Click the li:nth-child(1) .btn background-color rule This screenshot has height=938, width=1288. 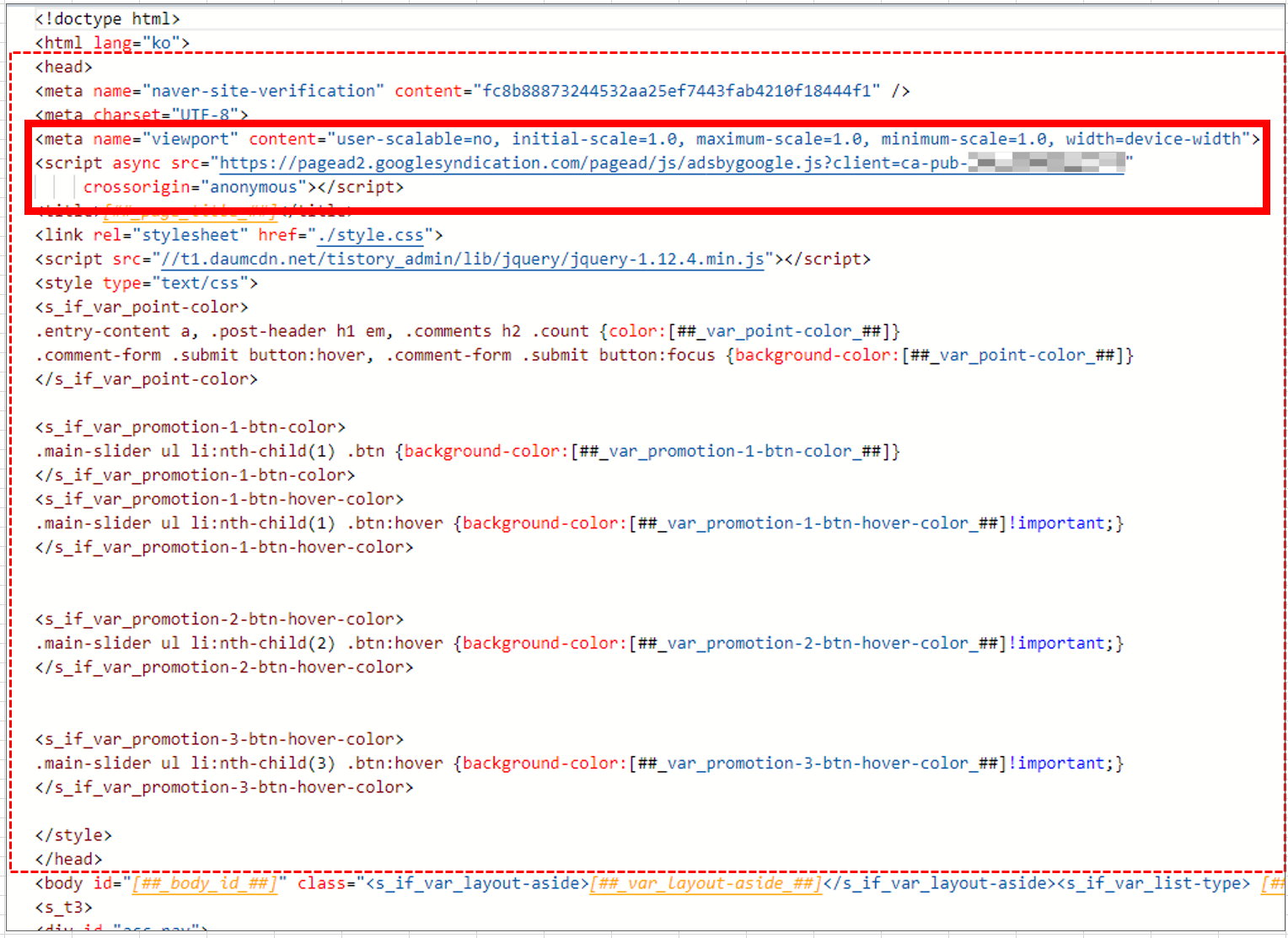click(468, 452)
